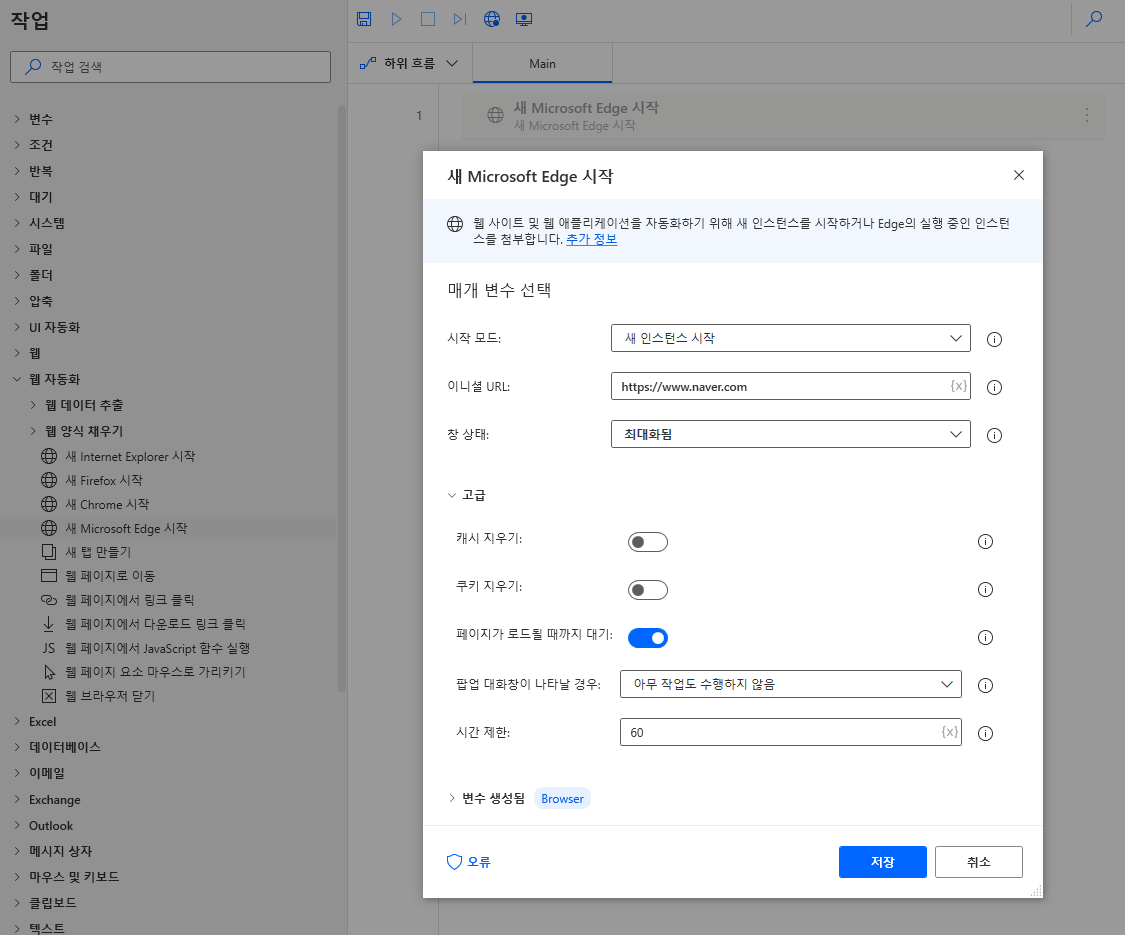Viewport: 1125px width, 935px height.
Task: Insert variable in 이니셜 URL field
Action: coord(959,386)
